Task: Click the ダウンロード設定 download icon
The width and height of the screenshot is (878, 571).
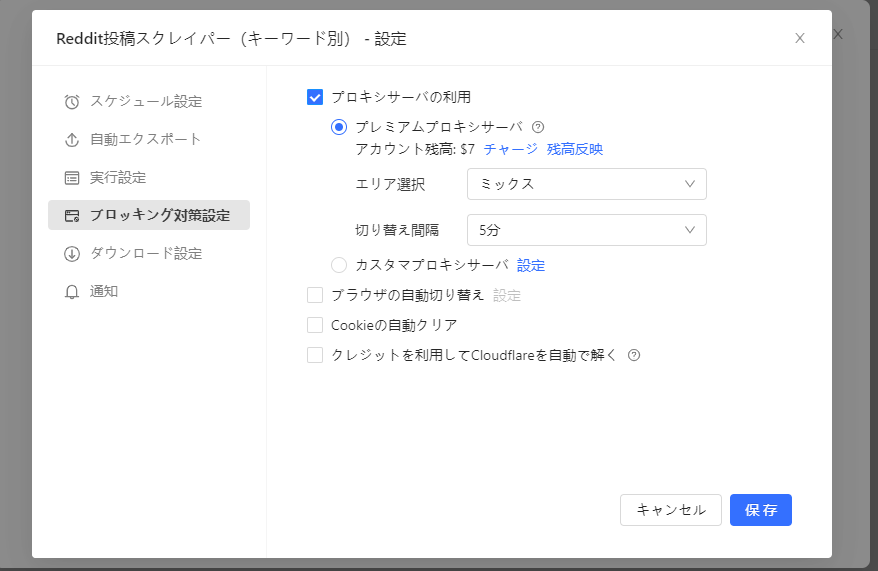Action: point(72,254)
